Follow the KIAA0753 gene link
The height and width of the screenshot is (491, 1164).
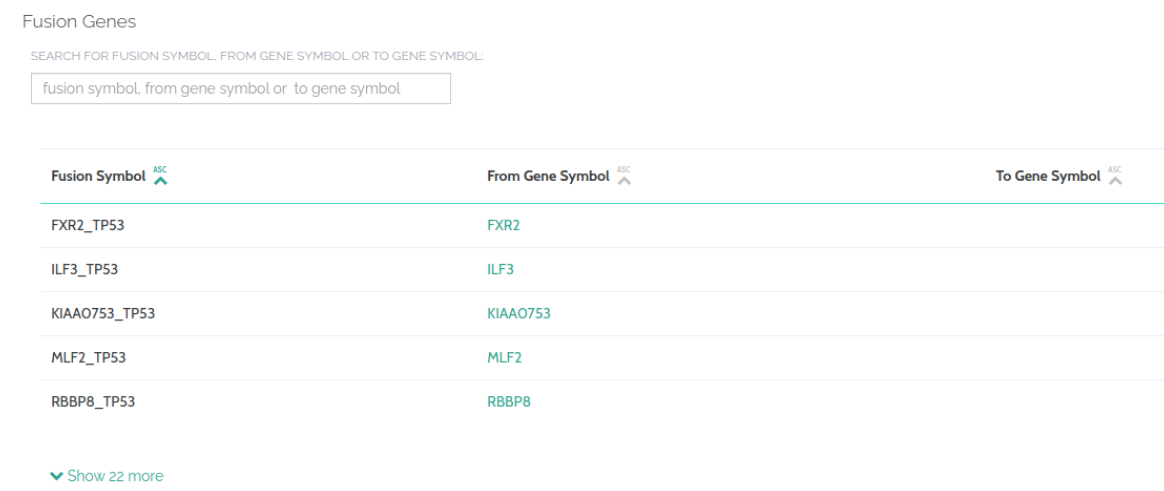click(x=518, y=314)
